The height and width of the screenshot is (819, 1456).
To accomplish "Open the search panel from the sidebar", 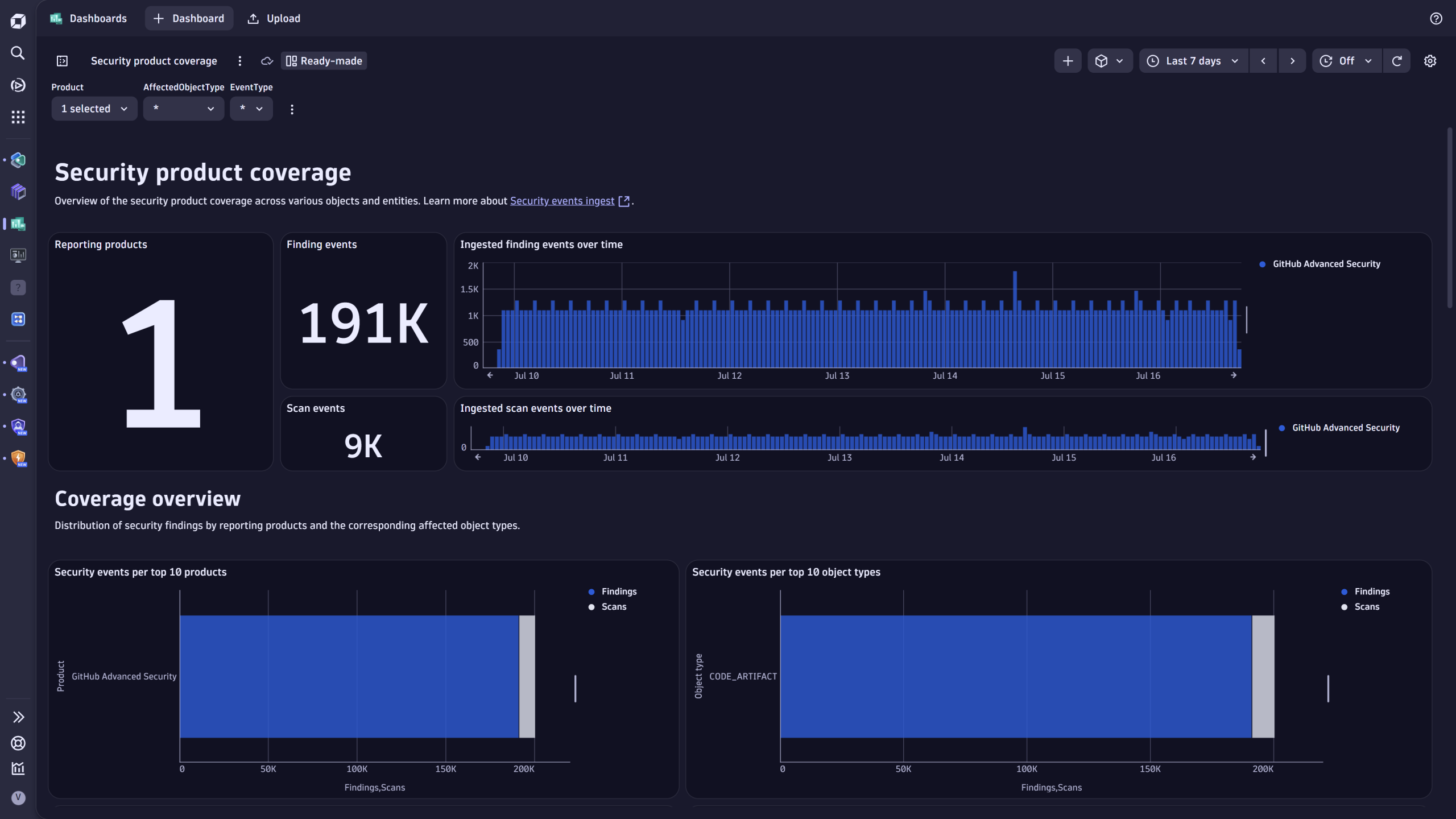I will pos(17,53).
